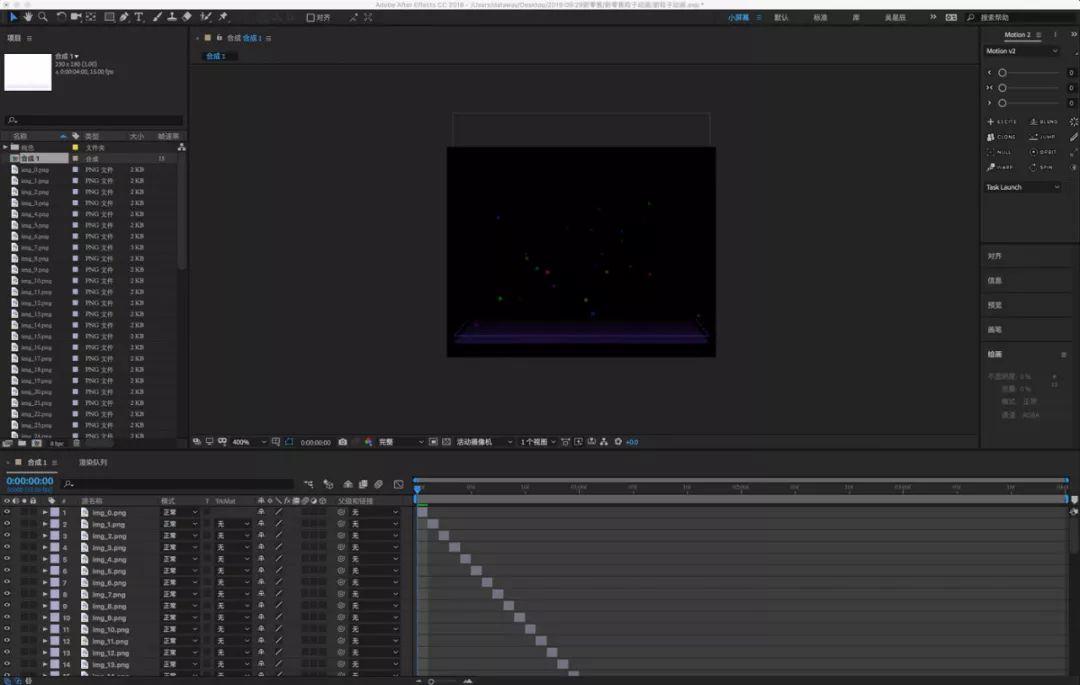Image resolution: width=1080 pixels, height=685 pixels.
Task: Select the Pen tool
Action: pos(124,17)
